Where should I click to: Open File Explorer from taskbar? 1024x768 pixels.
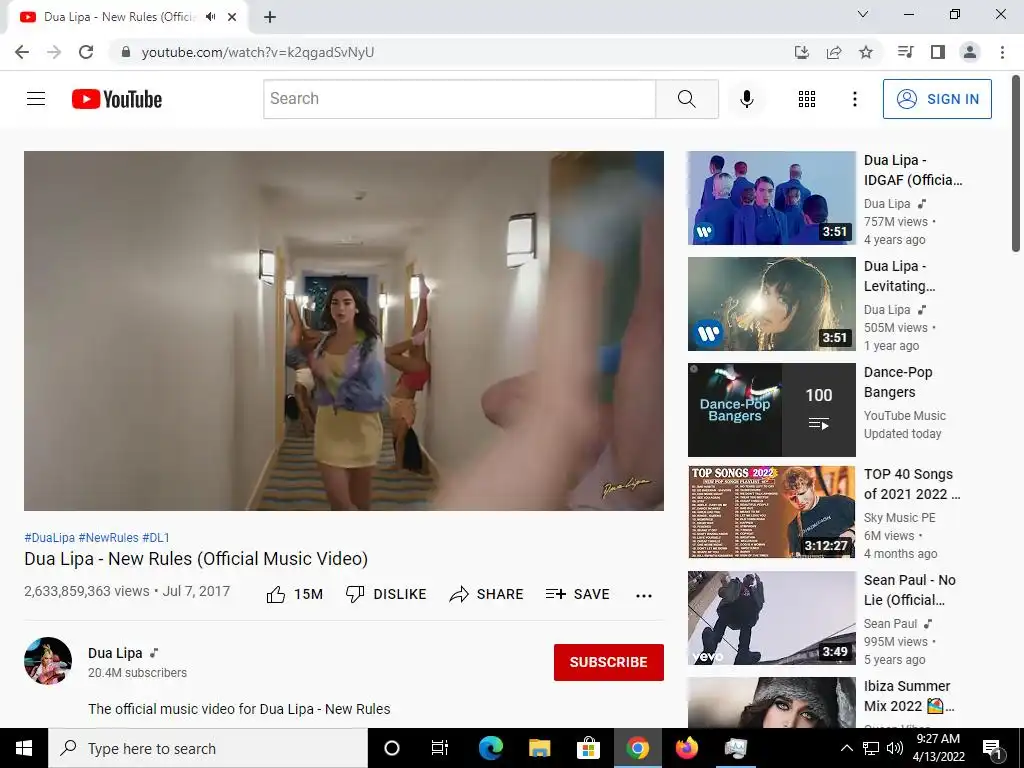click(539, 748)
